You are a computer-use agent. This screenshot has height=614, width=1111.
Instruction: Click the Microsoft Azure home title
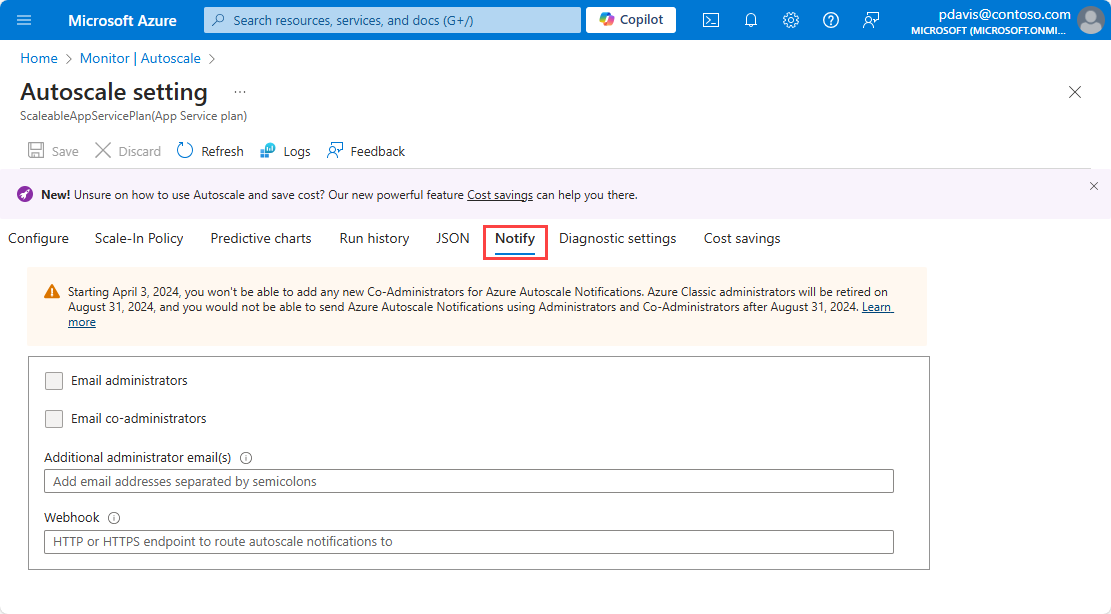(x=122, y=21)
